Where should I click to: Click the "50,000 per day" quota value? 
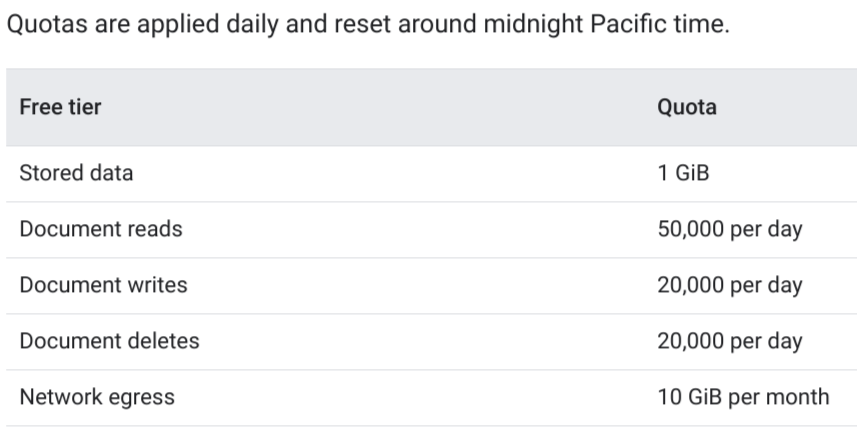tap(729, 229)
